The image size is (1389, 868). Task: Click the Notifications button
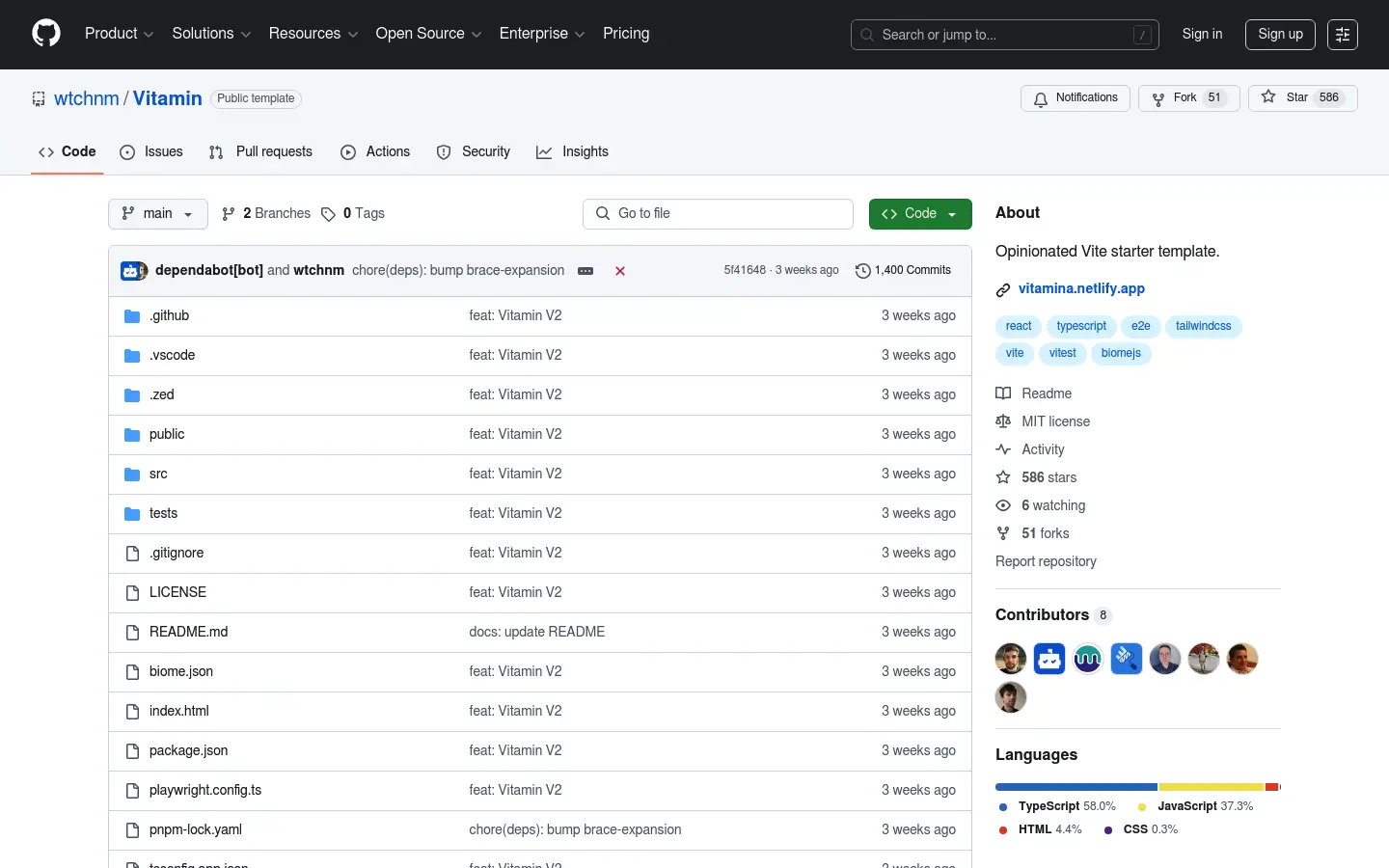1076,98
